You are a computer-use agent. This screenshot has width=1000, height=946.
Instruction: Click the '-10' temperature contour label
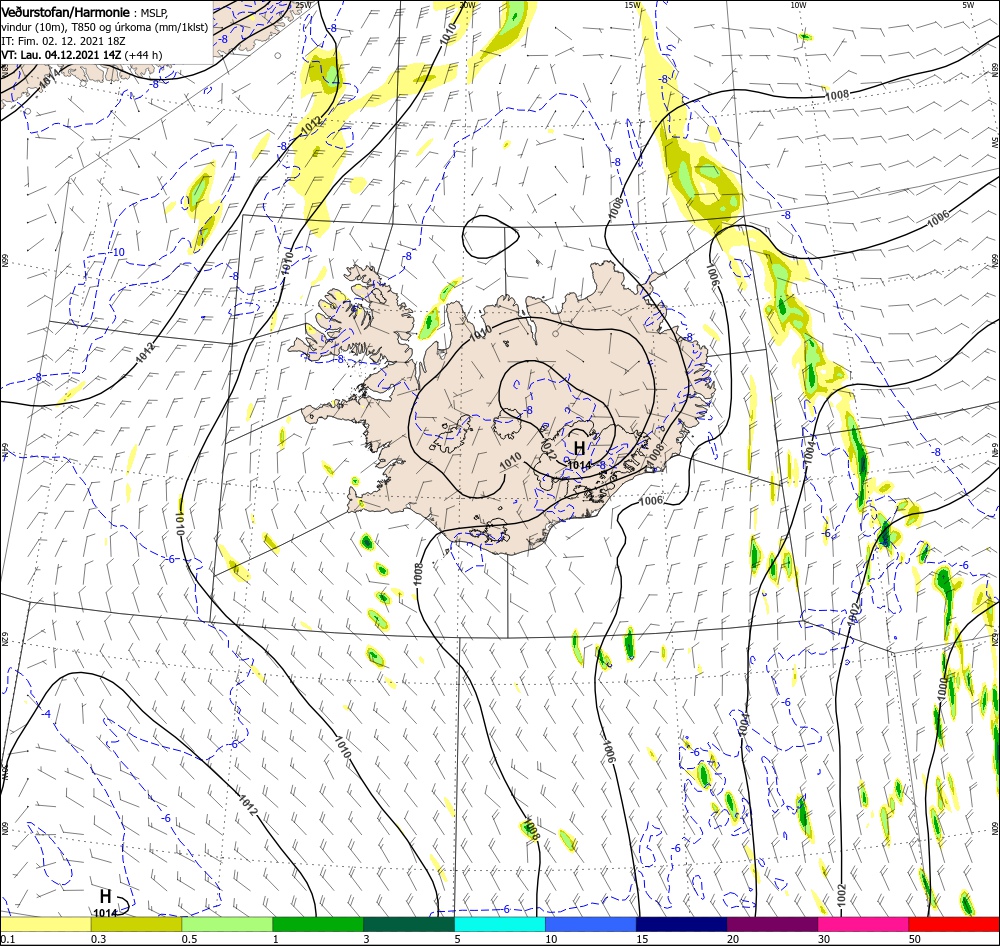point(117,253)
